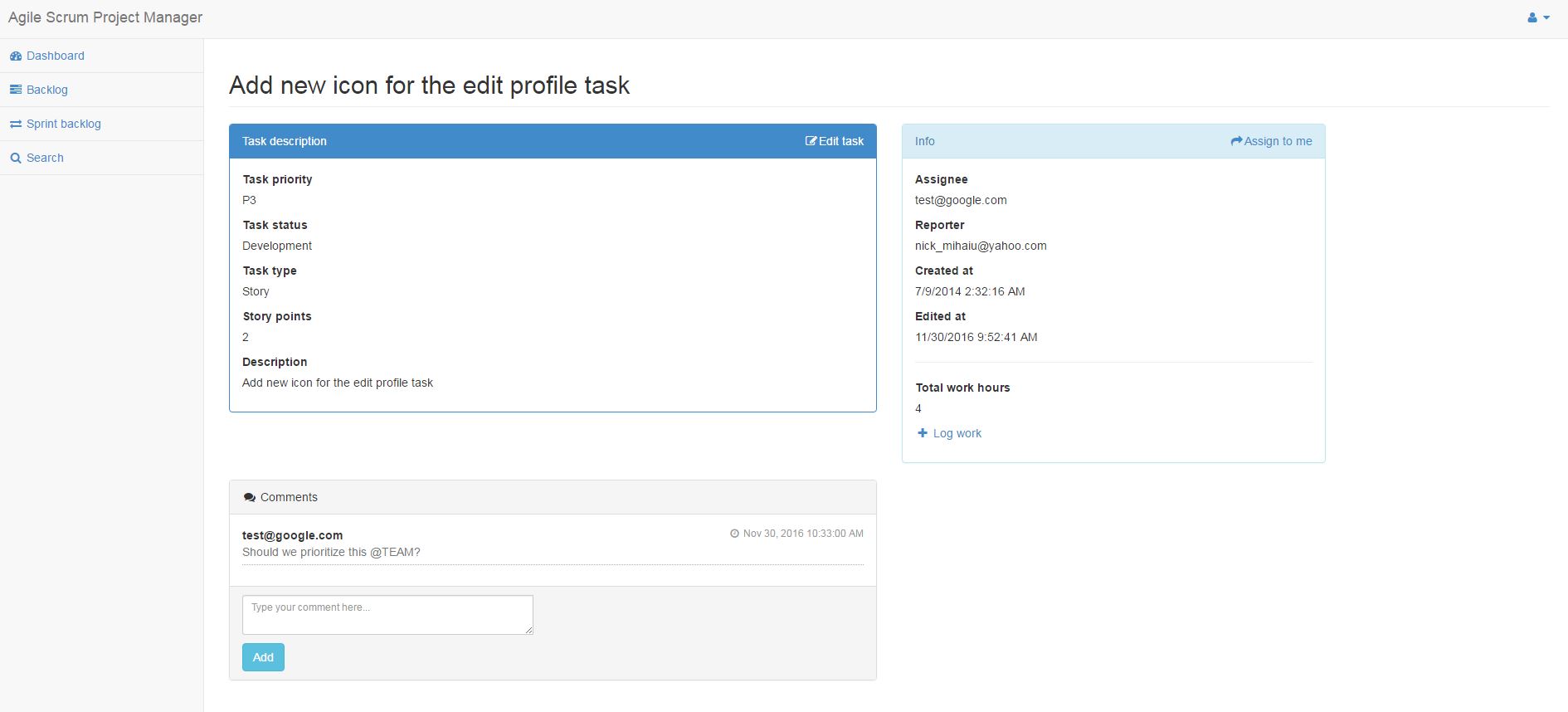
Task: Click the description text under Description
Action: [338, 383]
